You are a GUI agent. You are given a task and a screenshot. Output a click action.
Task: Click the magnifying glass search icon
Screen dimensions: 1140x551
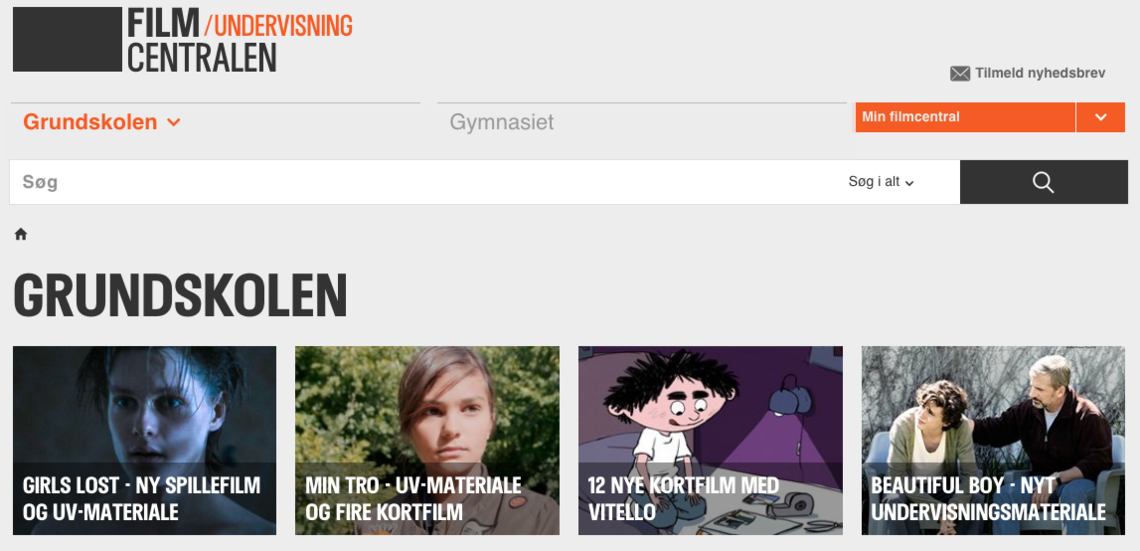click(x=1043, y=182)
